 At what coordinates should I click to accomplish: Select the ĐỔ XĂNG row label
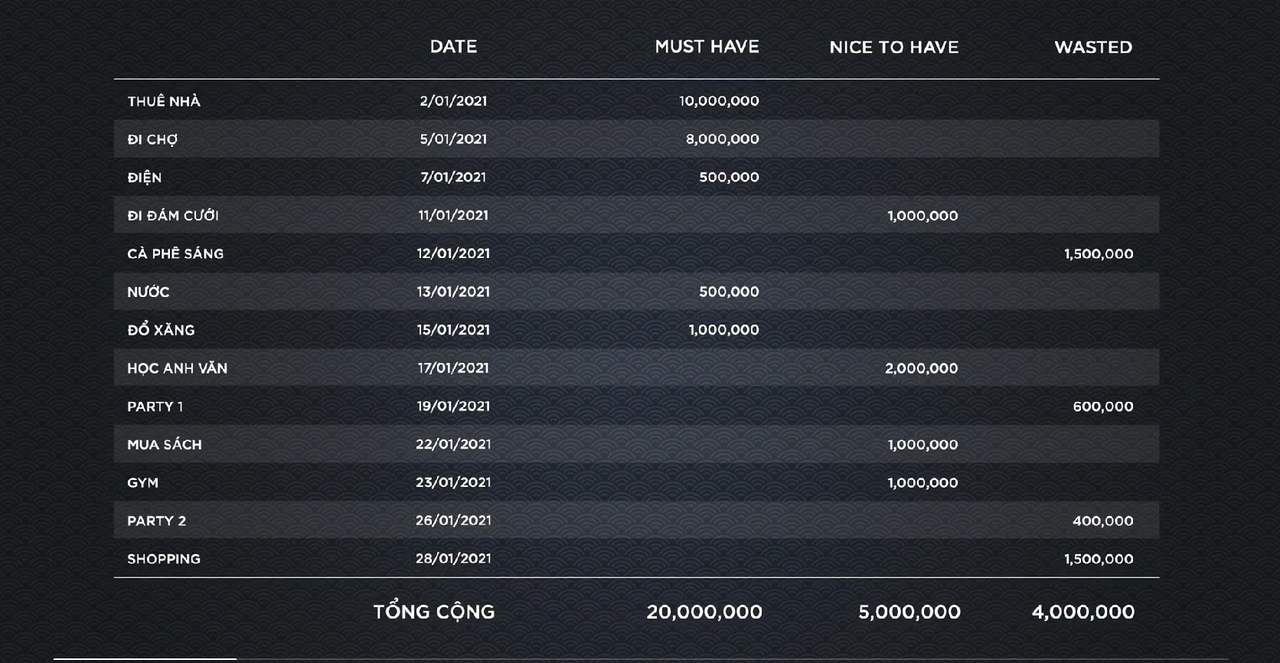click(x=161, y=330)
